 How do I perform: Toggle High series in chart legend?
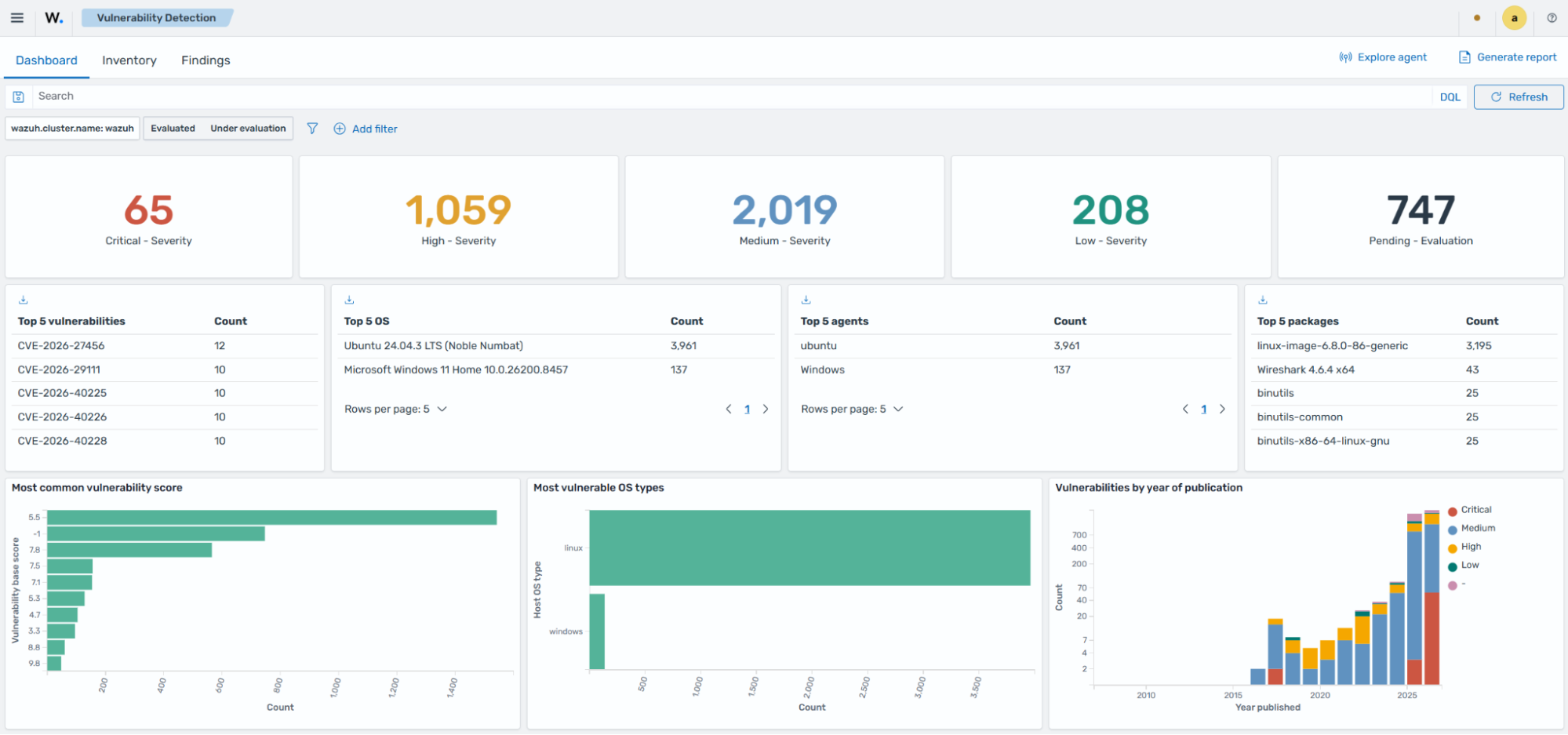point(1464,547)
